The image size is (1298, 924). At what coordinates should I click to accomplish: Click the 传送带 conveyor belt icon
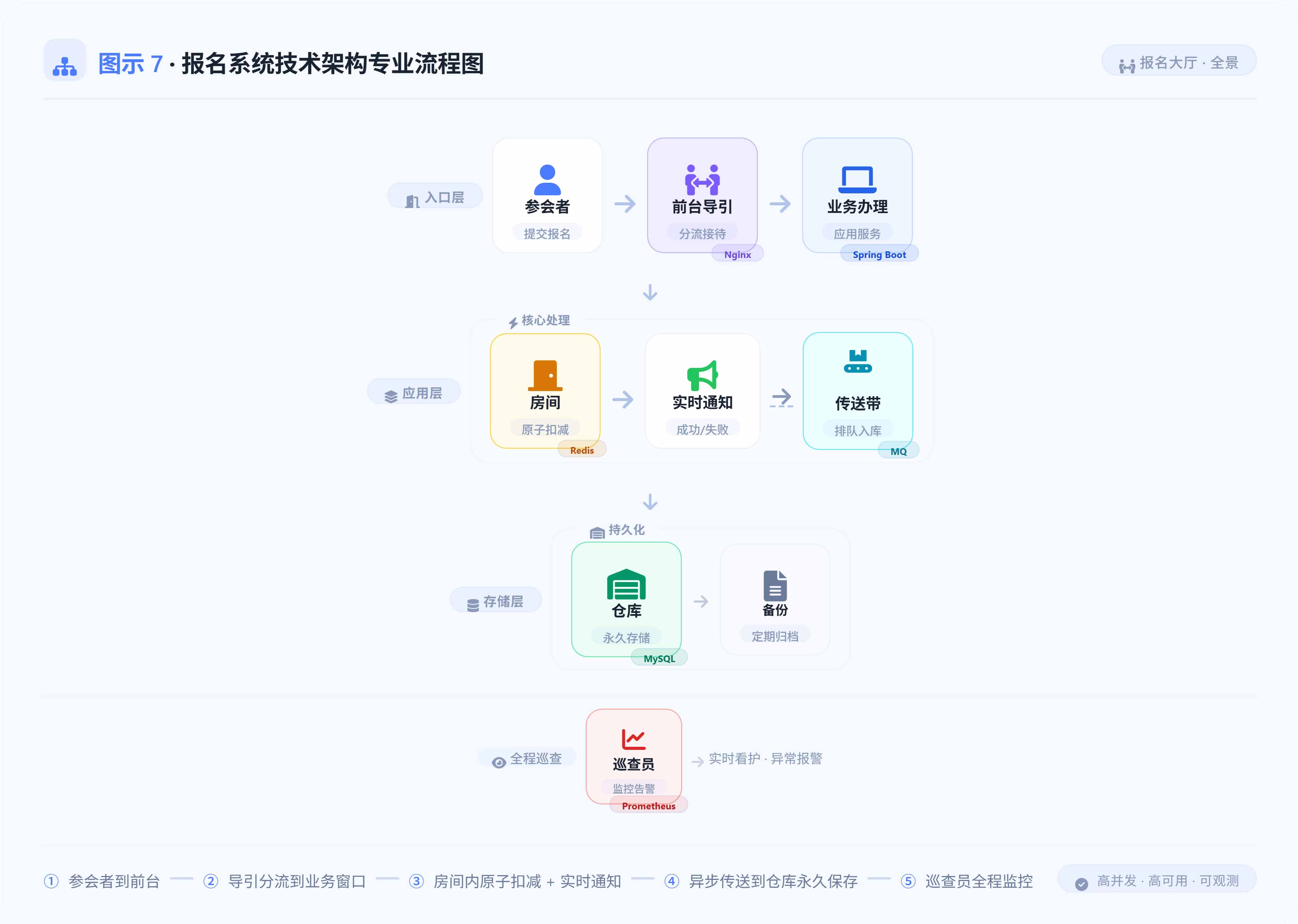tap(857, 361)
